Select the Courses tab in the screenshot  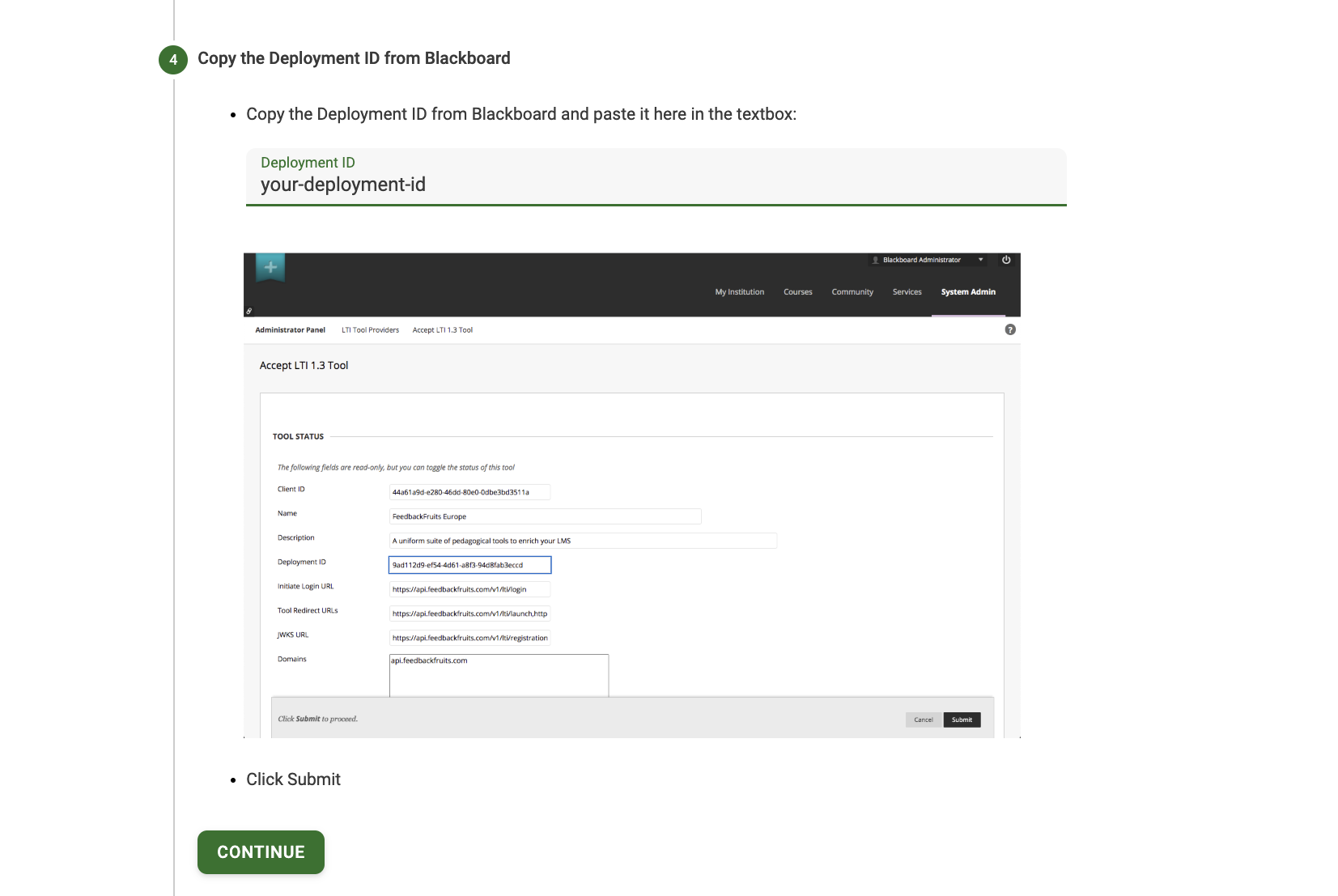pos(797,292)
